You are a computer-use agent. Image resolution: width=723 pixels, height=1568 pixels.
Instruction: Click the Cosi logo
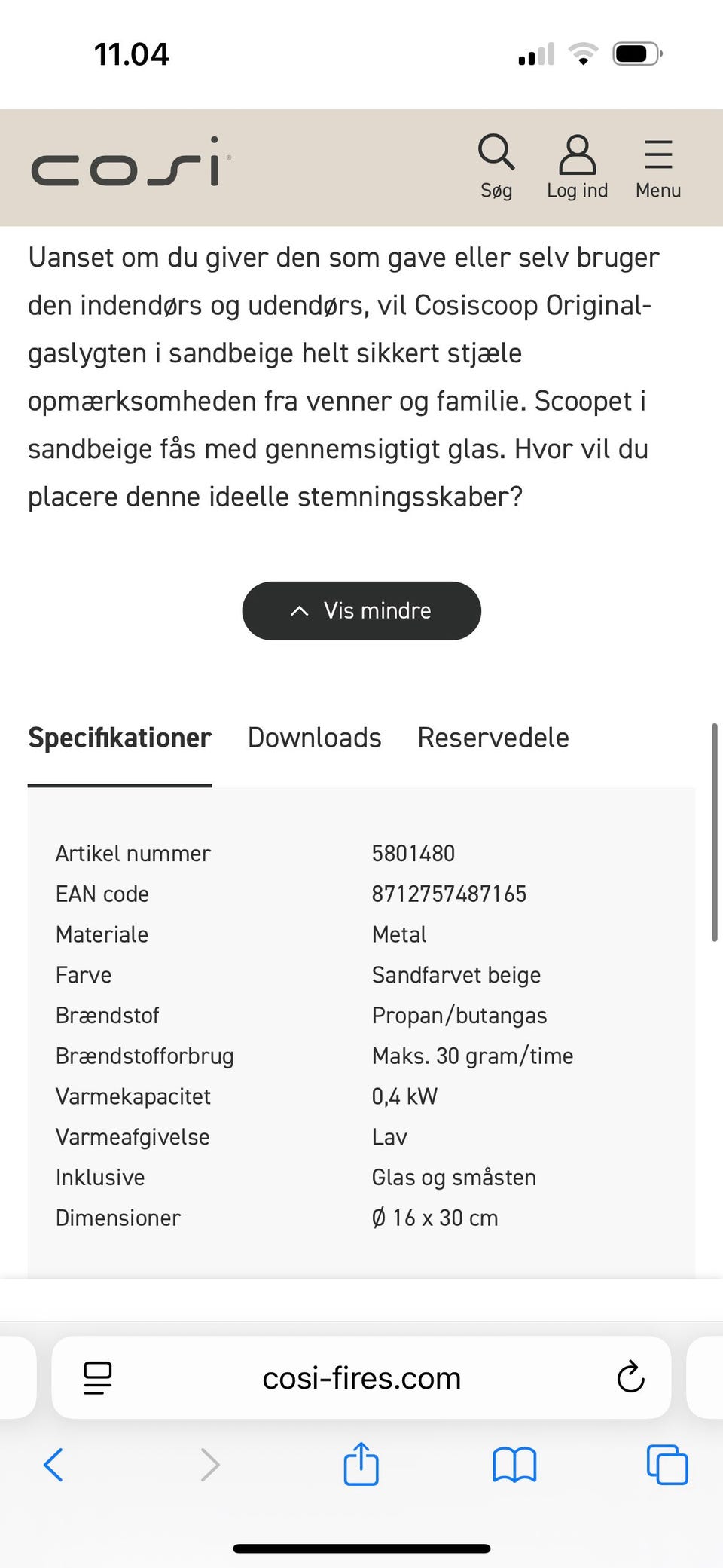tap(130, 167)
